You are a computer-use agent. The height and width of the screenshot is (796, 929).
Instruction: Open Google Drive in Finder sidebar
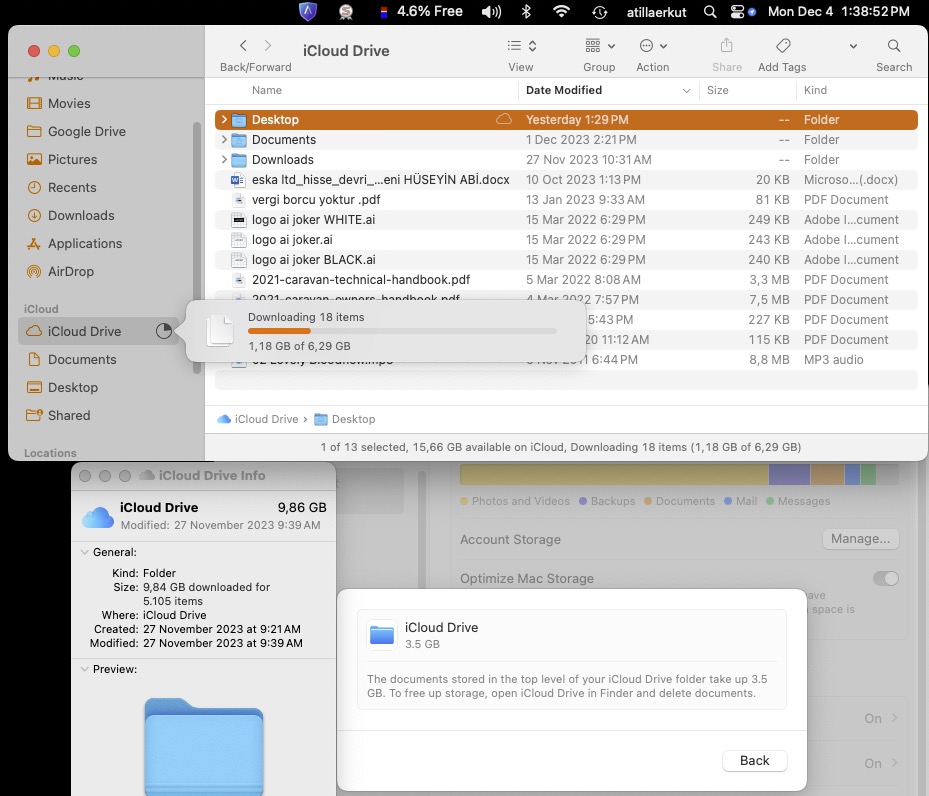pyautogui.click(x=76, y=131)
